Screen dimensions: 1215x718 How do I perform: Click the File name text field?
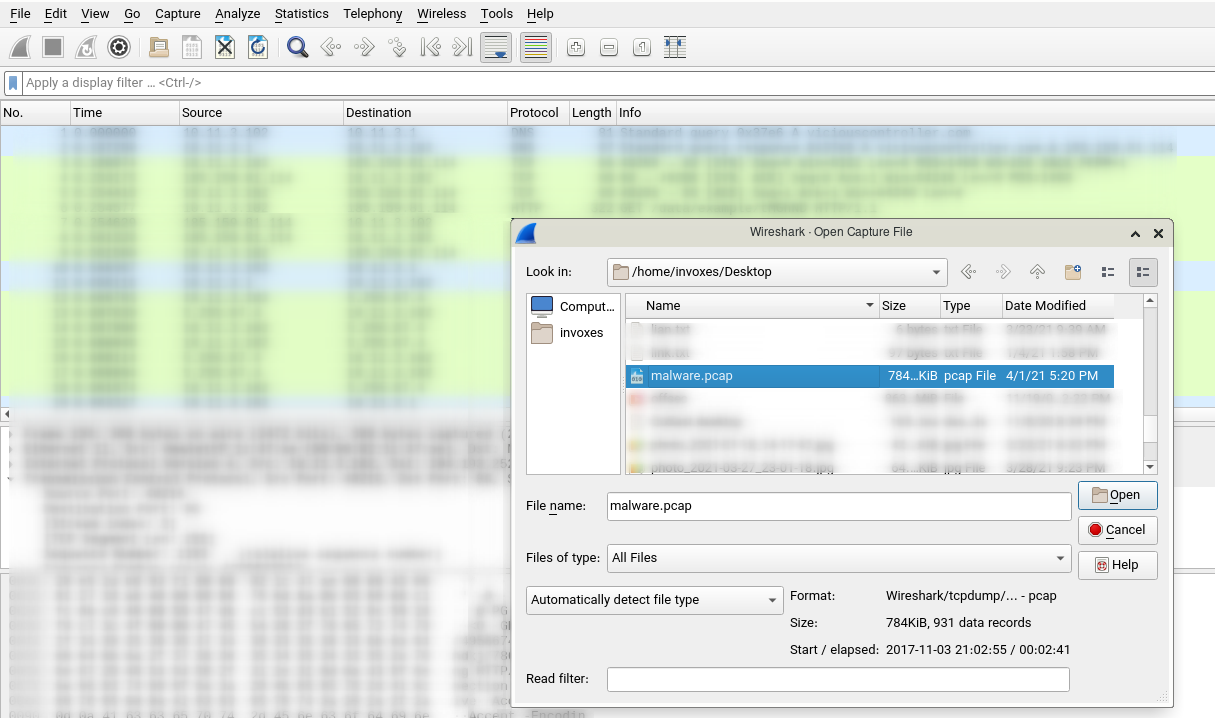[x=839, y=506]
